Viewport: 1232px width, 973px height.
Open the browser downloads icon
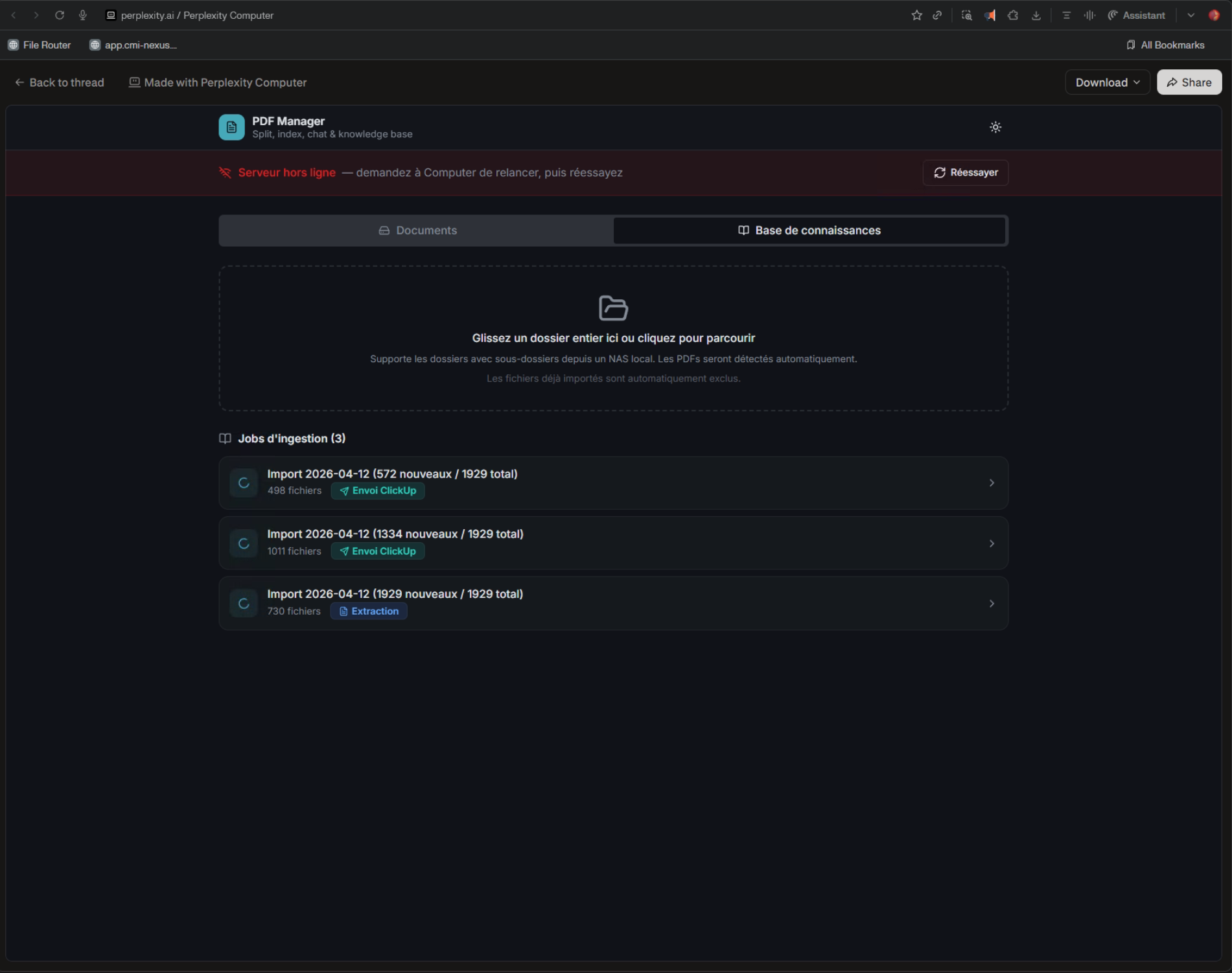(1036, 15)
